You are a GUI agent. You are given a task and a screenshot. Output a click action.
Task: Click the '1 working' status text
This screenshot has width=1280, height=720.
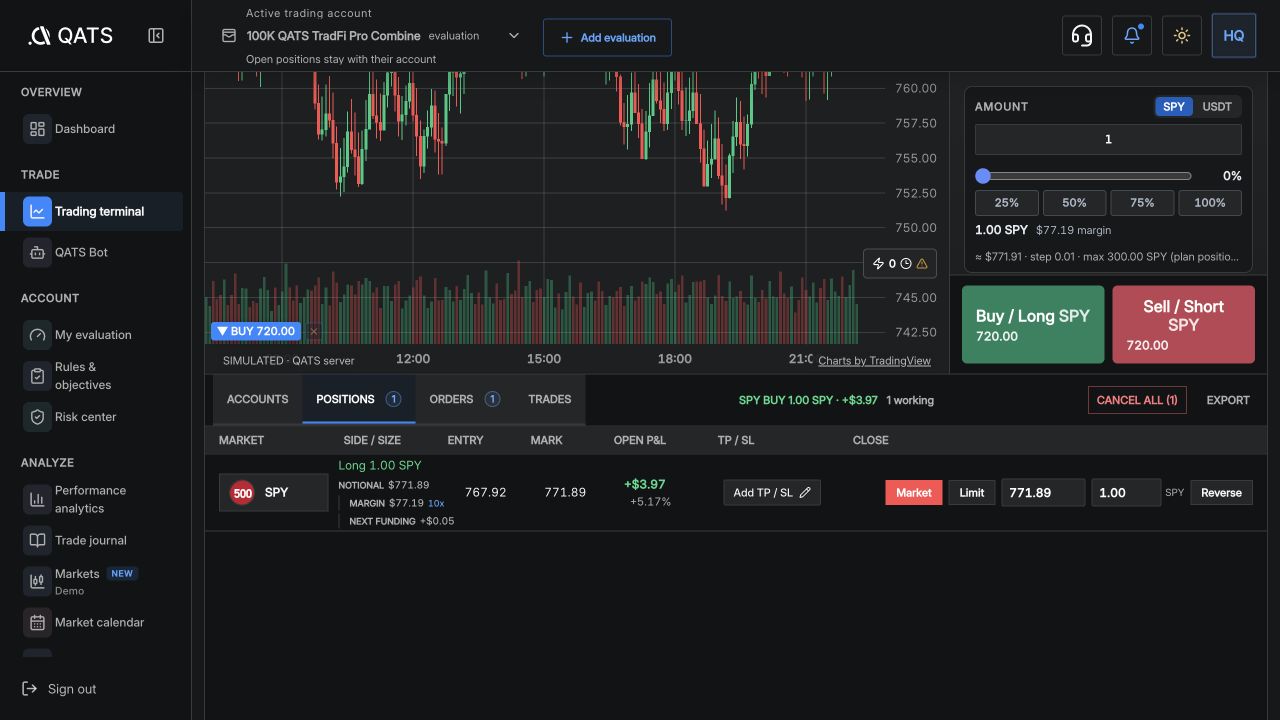(x=910, y=400)
